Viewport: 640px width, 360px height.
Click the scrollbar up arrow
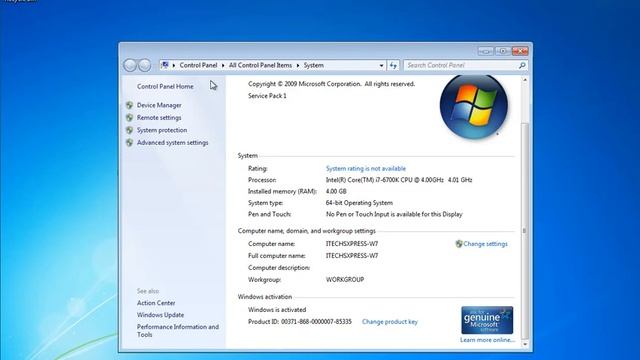tap(525, 80)
